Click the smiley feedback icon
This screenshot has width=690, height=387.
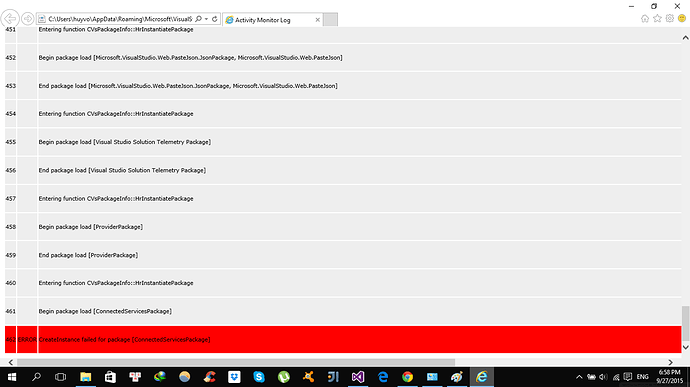click(682, 18)
